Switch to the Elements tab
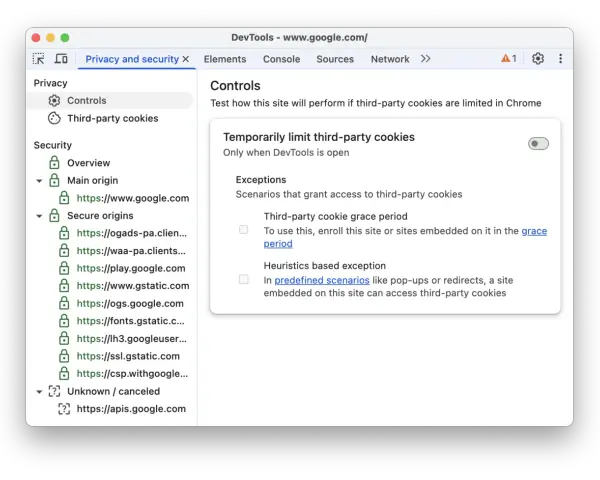Image resolution: width=600 pixels, height=480 pixels. click(x=225, y=59)
